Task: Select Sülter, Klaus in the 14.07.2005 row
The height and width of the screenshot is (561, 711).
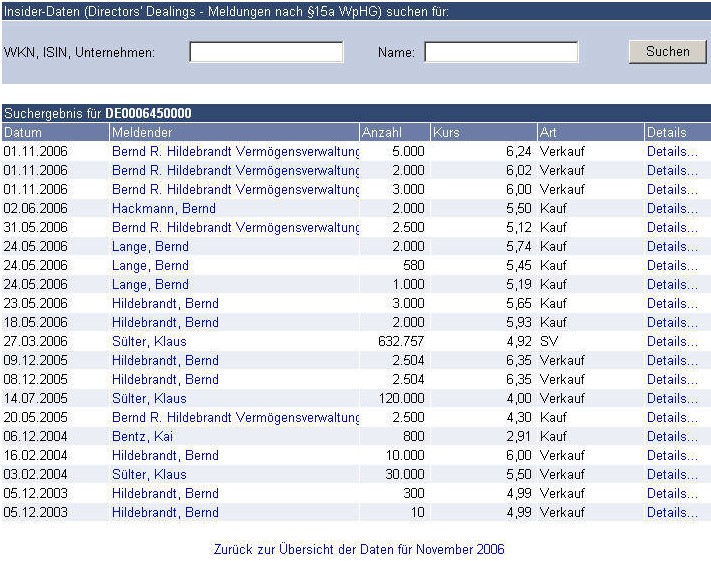Action: coord(149,399)
